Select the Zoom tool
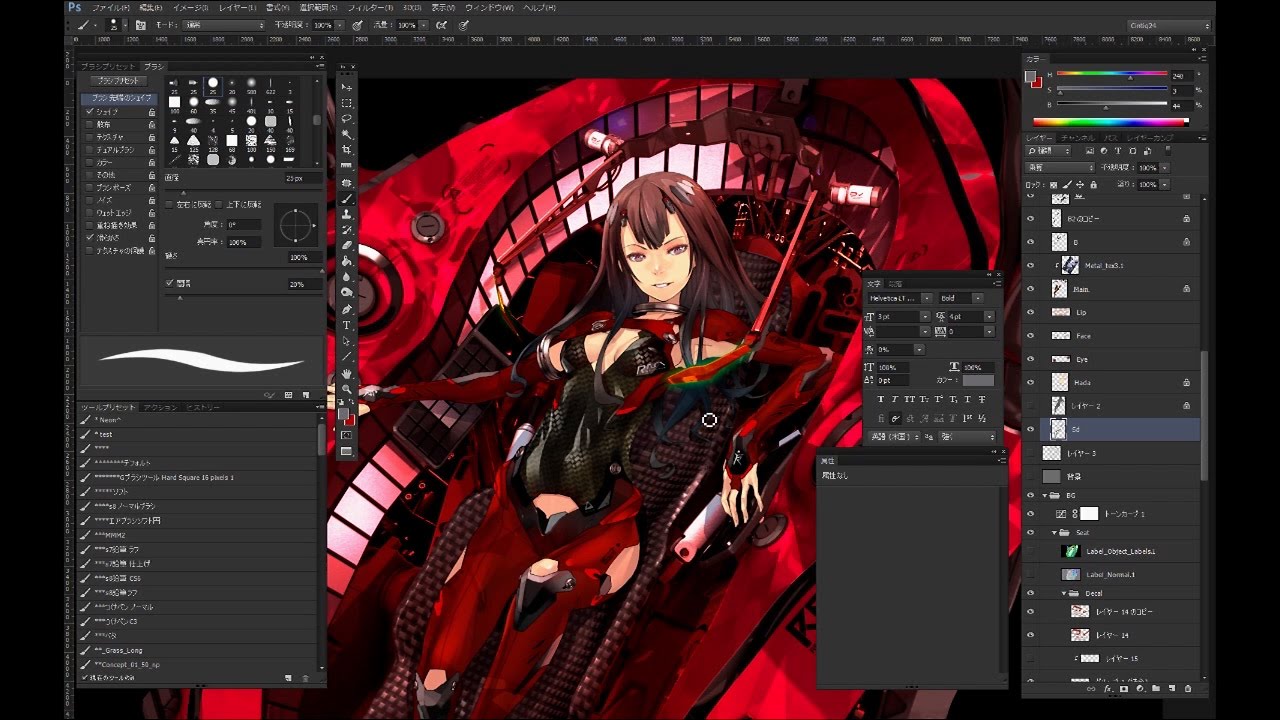The height and width of the screenshot is (720, 1280). pyautogui.click(x=347, y=389)
